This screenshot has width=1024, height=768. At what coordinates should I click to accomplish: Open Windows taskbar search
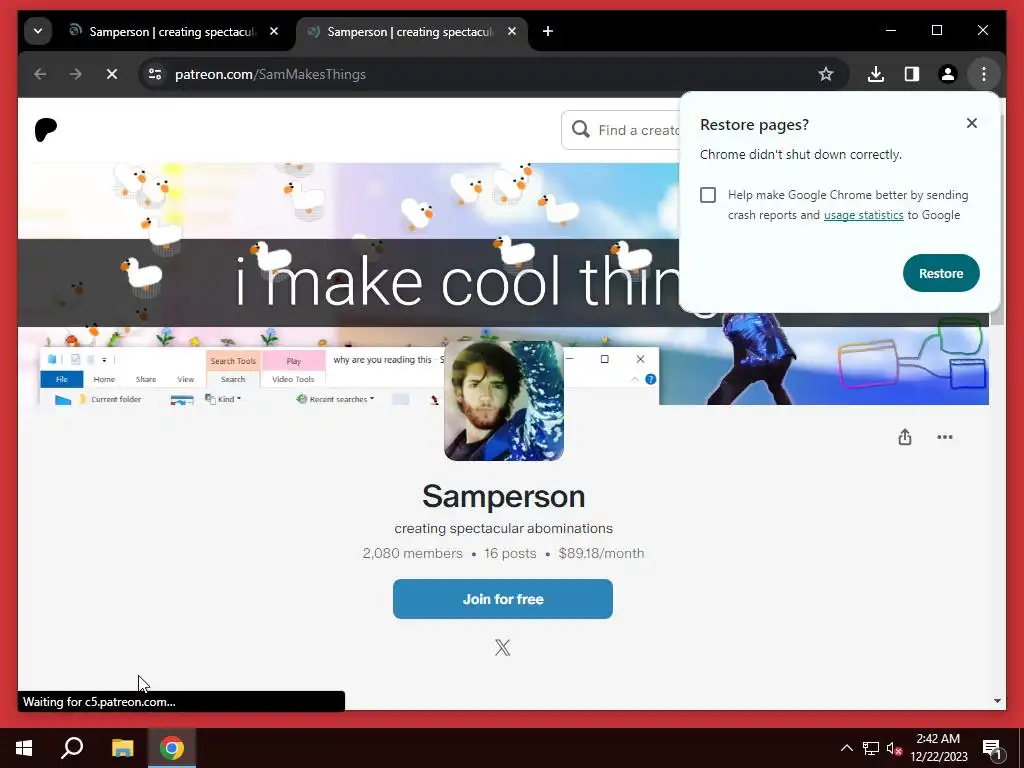tap(72, 748)
